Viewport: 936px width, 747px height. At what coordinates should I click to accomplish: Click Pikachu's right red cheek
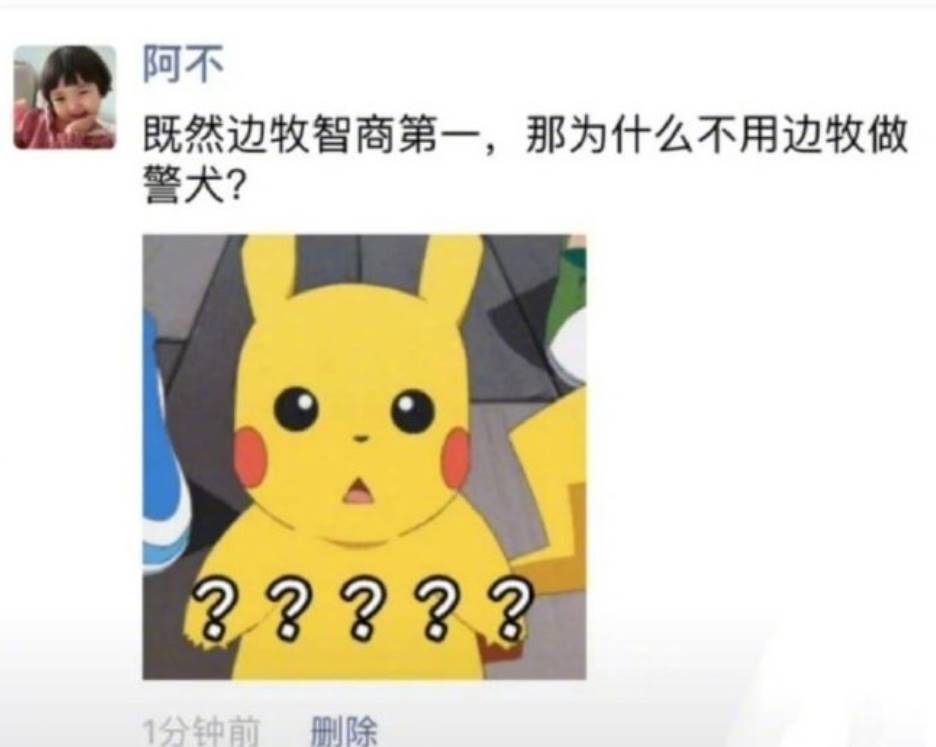(x=457, y=457)
